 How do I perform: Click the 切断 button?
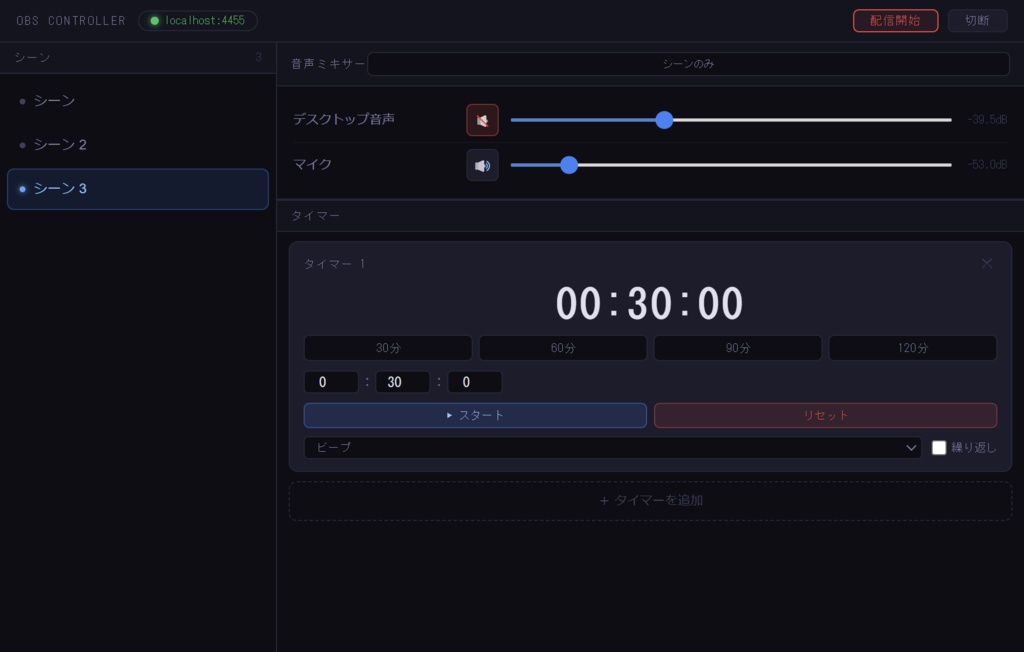pyautogui.click(x=977, y=21)
